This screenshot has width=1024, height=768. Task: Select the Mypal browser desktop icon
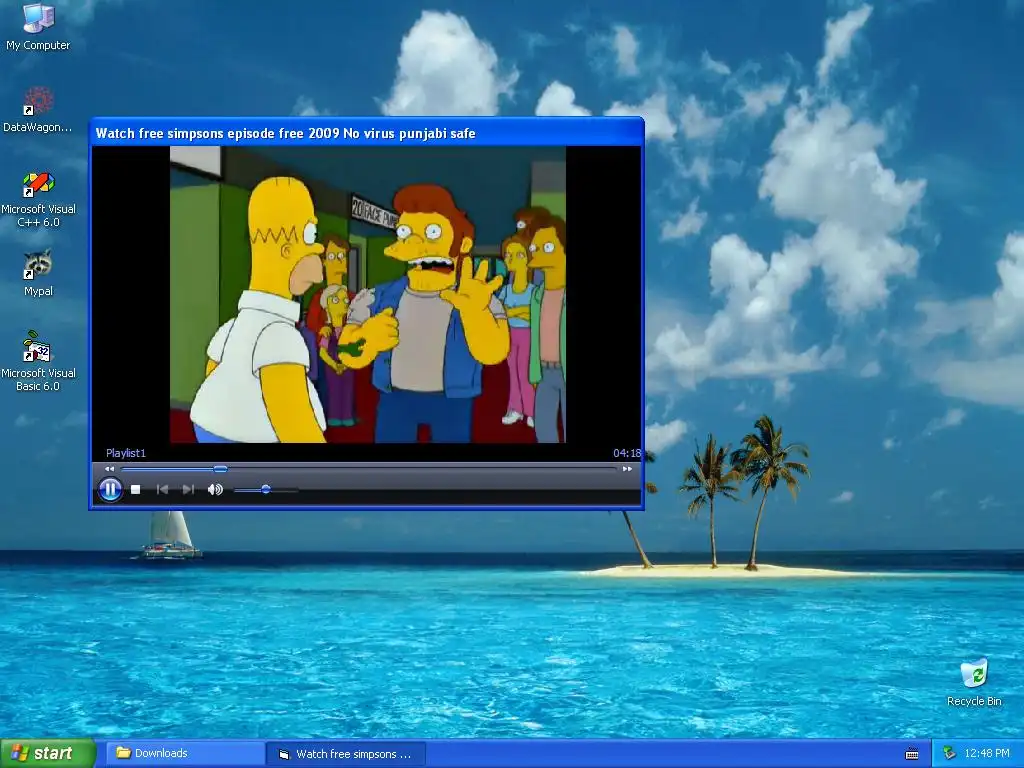coord(38,273)
